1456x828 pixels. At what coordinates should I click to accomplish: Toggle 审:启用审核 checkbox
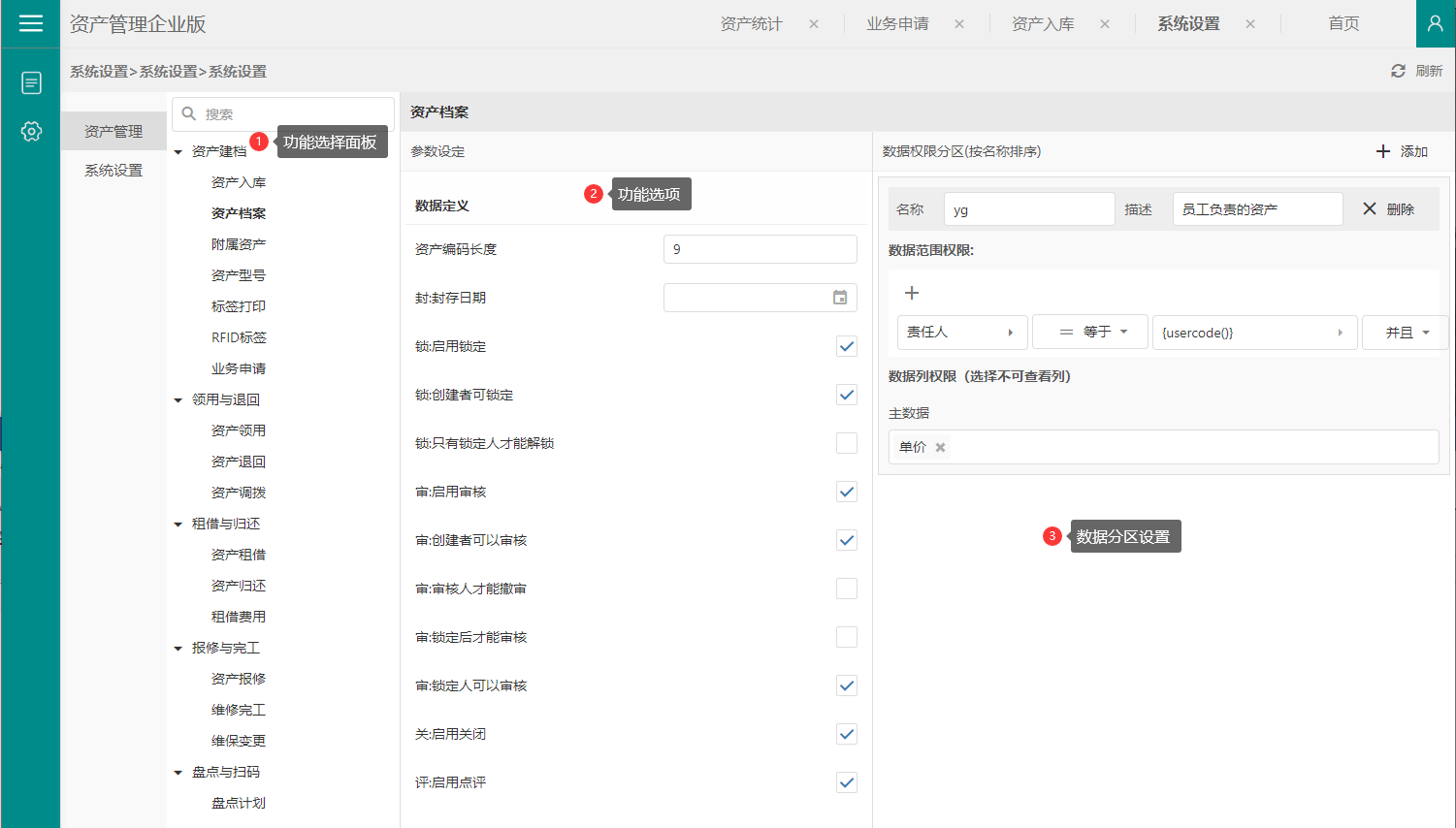coord(847,492)
